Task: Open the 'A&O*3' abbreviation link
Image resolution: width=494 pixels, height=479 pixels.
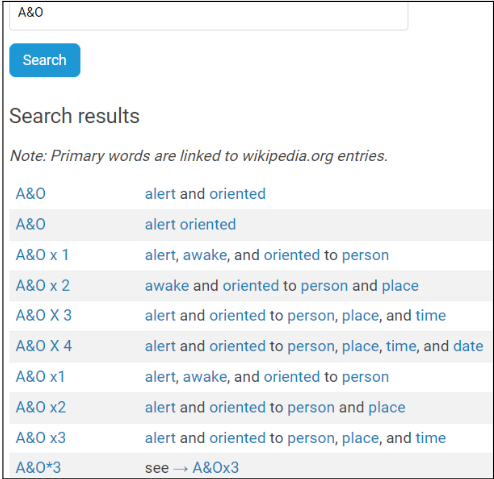Action: pyautogui.click(x=38, y=468)
